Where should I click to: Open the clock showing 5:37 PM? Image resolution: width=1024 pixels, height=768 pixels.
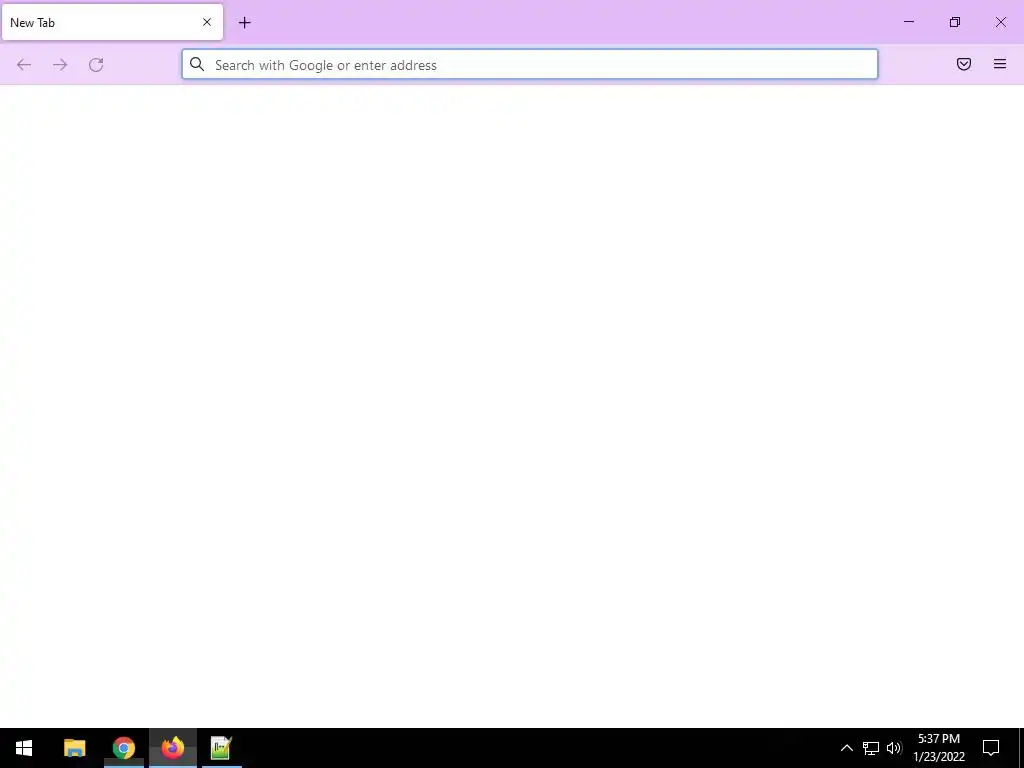(939, 748)
